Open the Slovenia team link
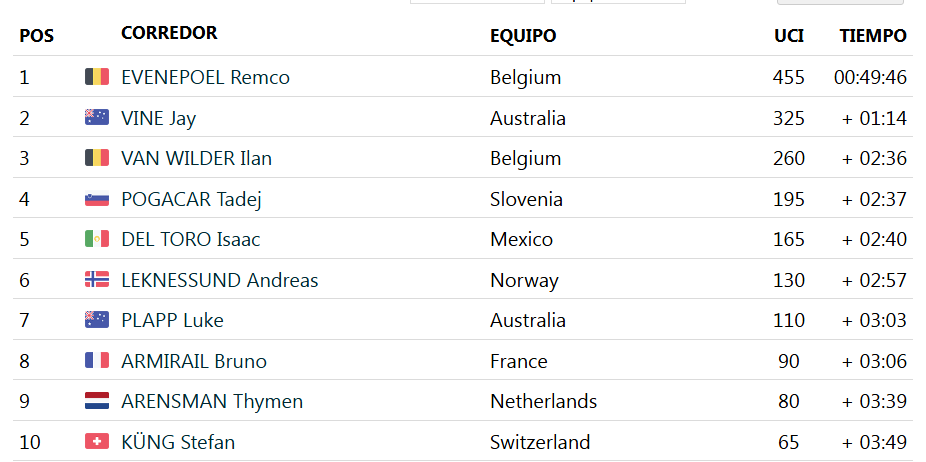 [x=526, y=199]
